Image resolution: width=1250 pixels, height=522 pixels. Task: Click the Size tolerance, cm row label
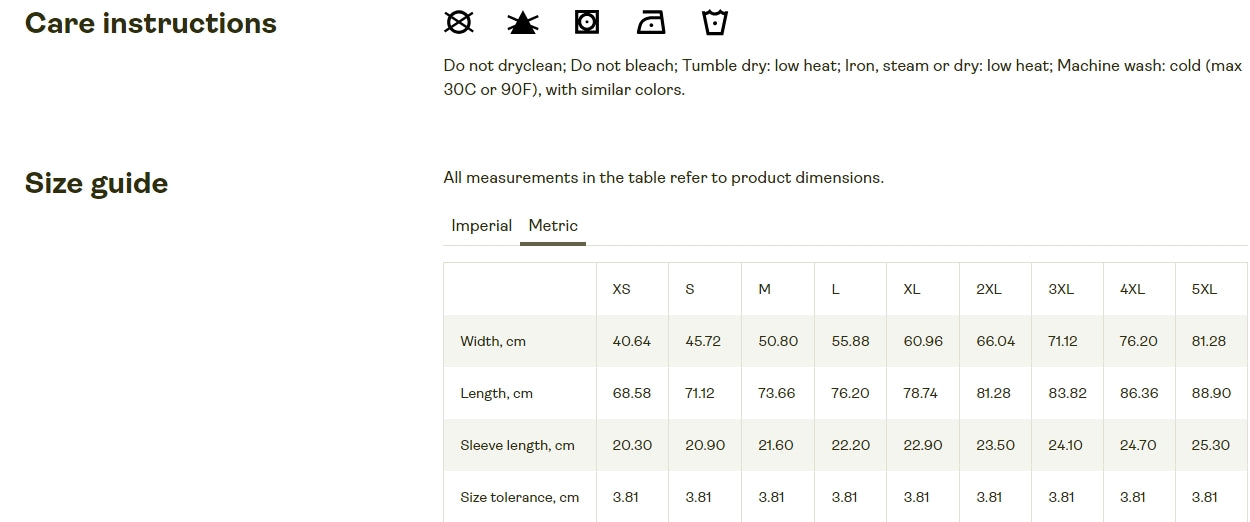tap(520, 497)
